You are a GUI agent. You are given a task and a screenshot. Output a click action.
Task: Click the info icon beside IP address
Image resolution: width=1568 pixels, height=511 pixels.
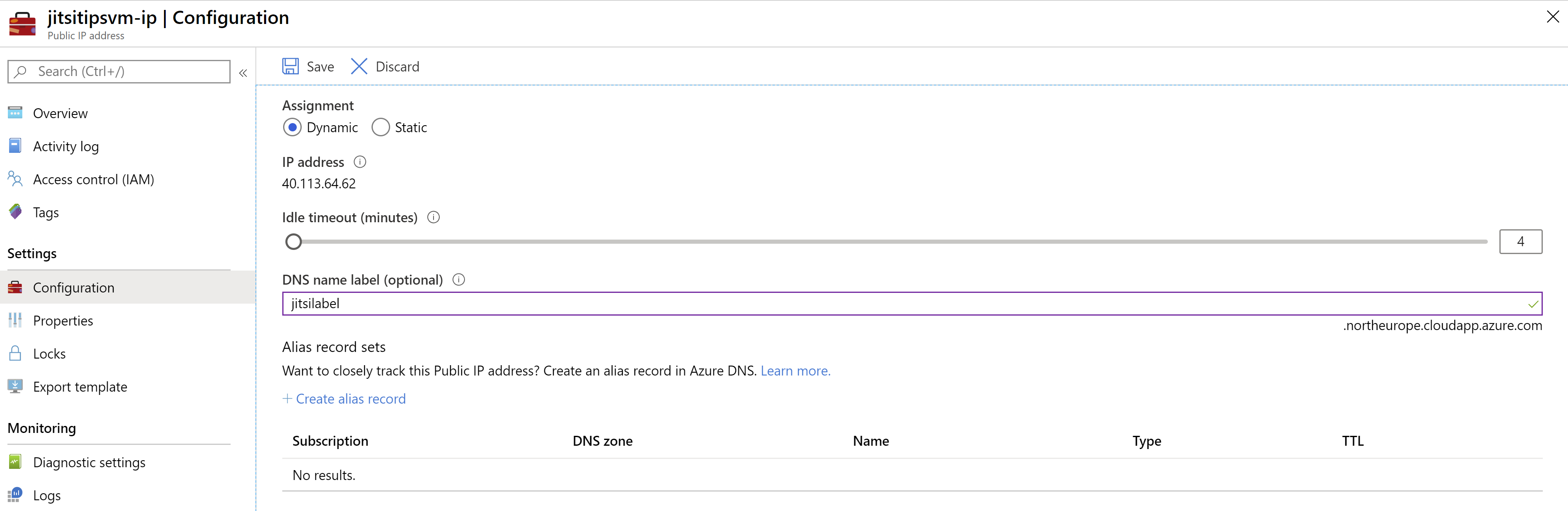click(360, 162)
